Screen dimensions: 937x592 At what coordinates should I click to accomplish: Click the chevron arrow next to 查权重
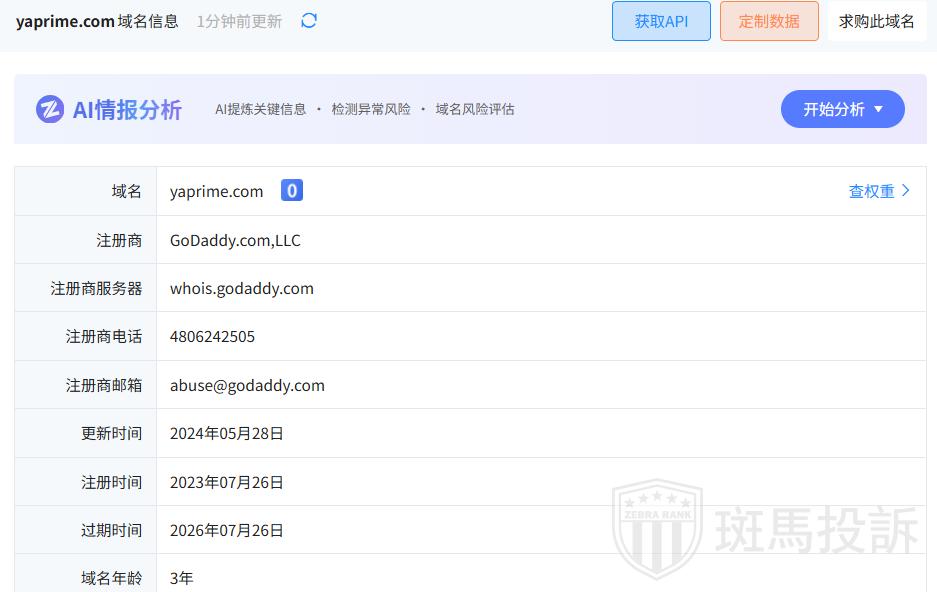tap(906, 191)
